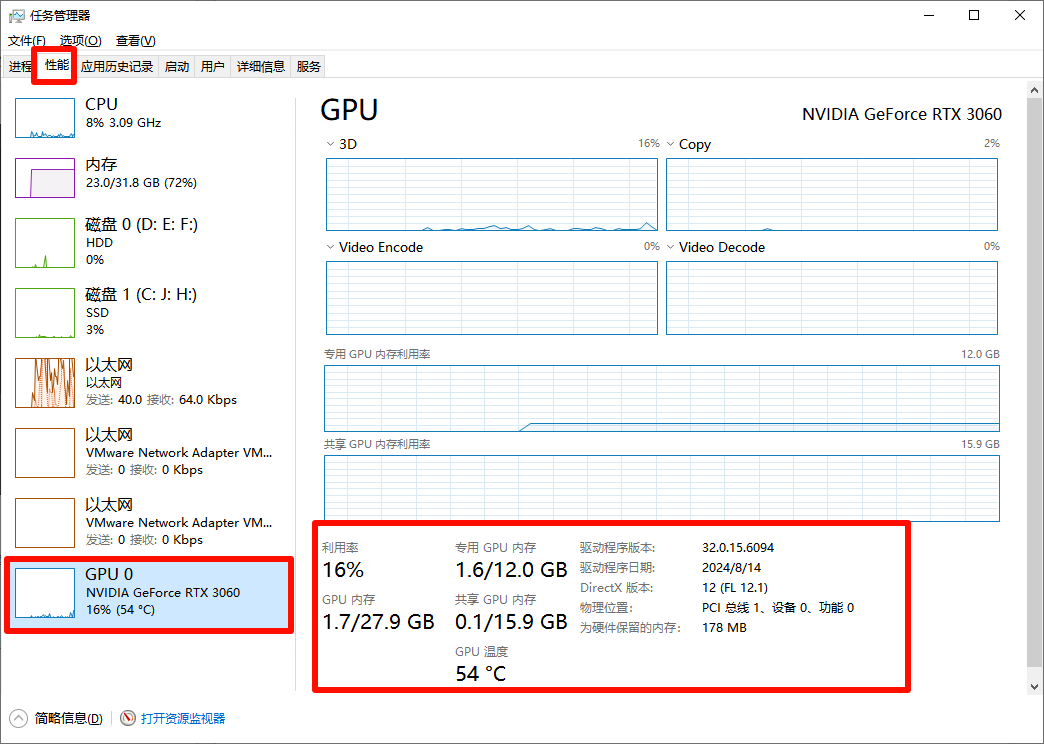The height and width of the screenshot is (744, 1044).
Task: Select the memory (内存) graph thumbnail
Action: [x=45, y=178]
